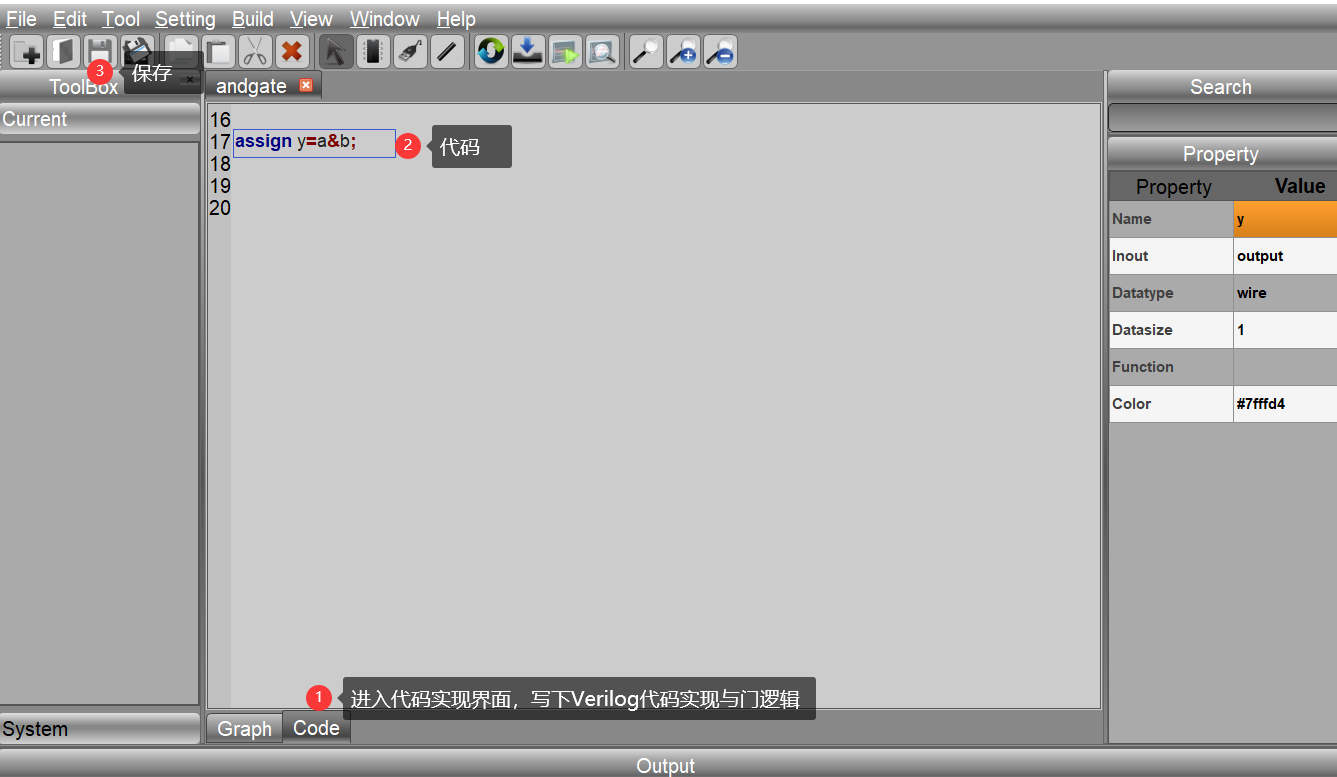Image resolution: width=1337 pixels, height=777 pixels.
Task: Select the wire line tool
Action: [447, 52]
